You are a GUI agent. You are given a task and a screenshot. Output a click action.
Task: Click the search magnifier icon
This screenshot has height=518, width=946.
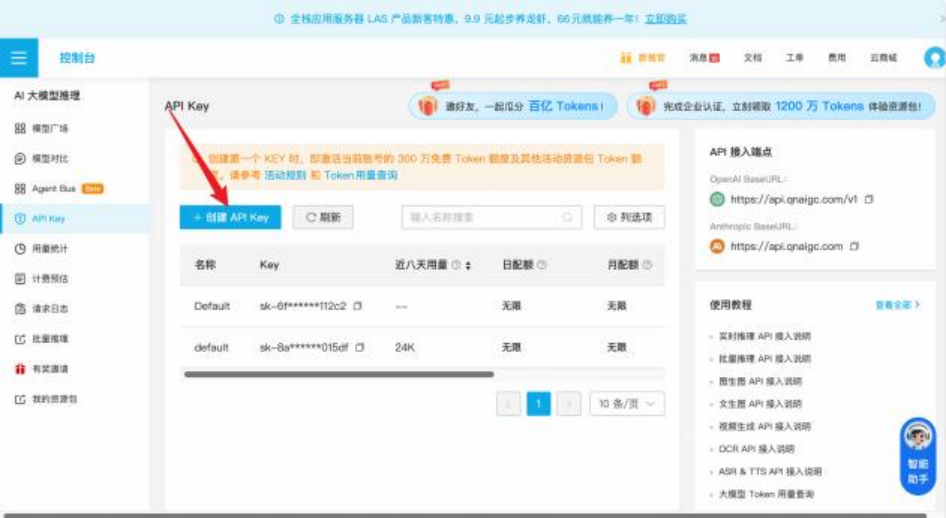pyautogui.click(x=567, y=217)
